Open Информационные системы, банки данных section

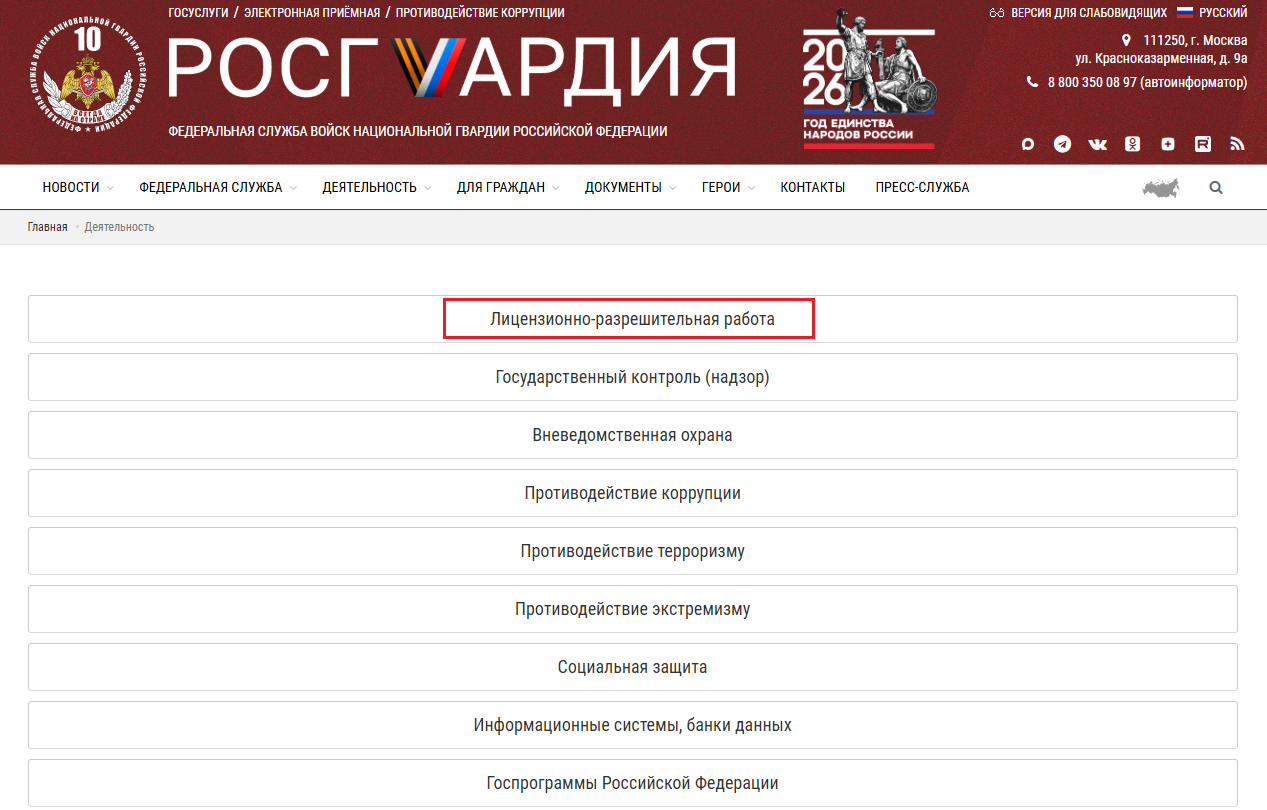point(633,725)
